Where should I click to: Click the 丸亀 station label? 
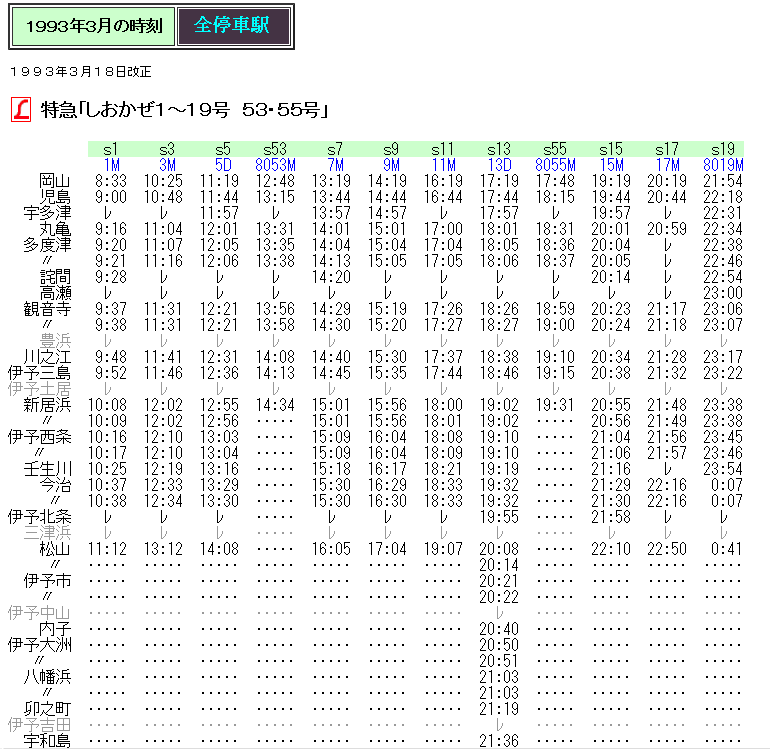(x=55, y=229)
